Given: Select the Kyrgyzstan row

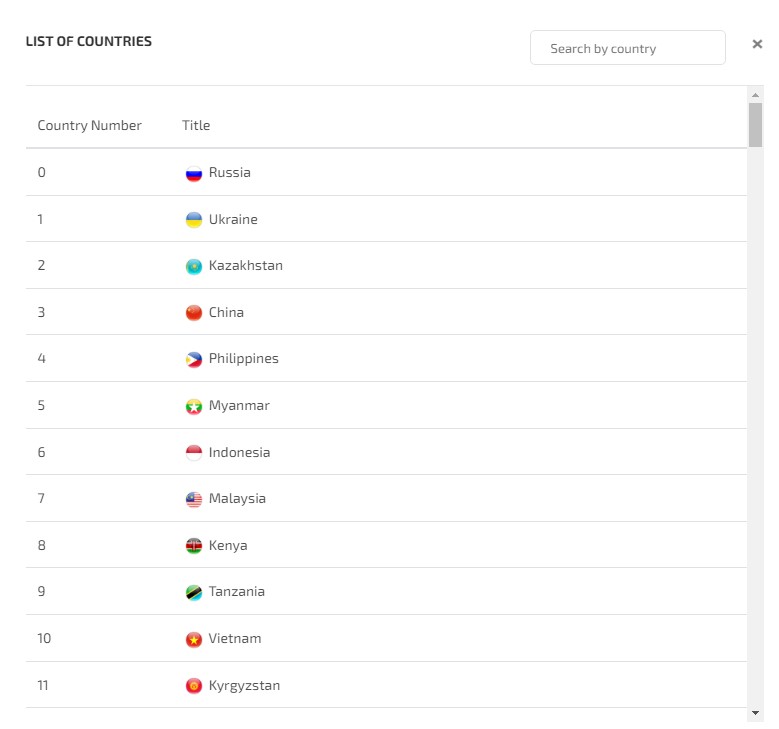Looking at the screenshot, I should click(386, 685).
